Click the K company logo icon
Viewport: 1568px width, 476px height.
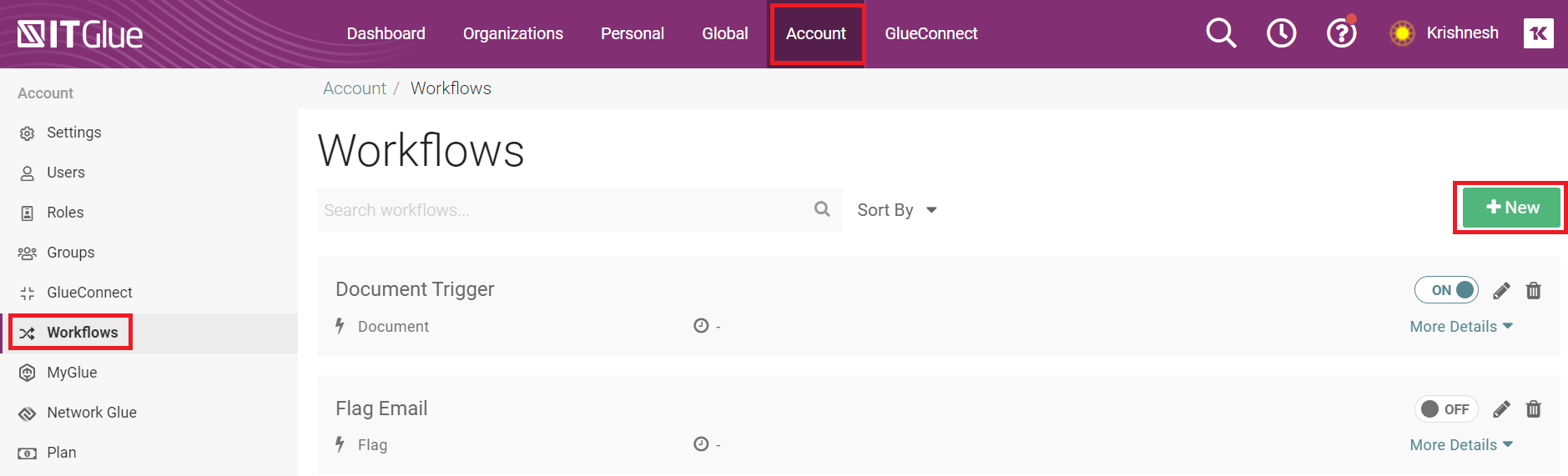(1538, 33)
